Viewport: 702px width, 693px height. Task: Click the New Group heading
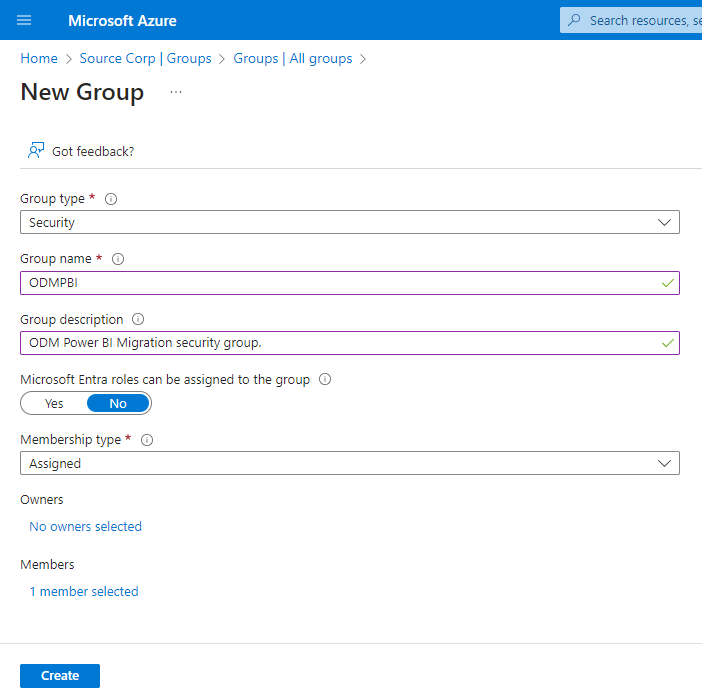(82, 92)
